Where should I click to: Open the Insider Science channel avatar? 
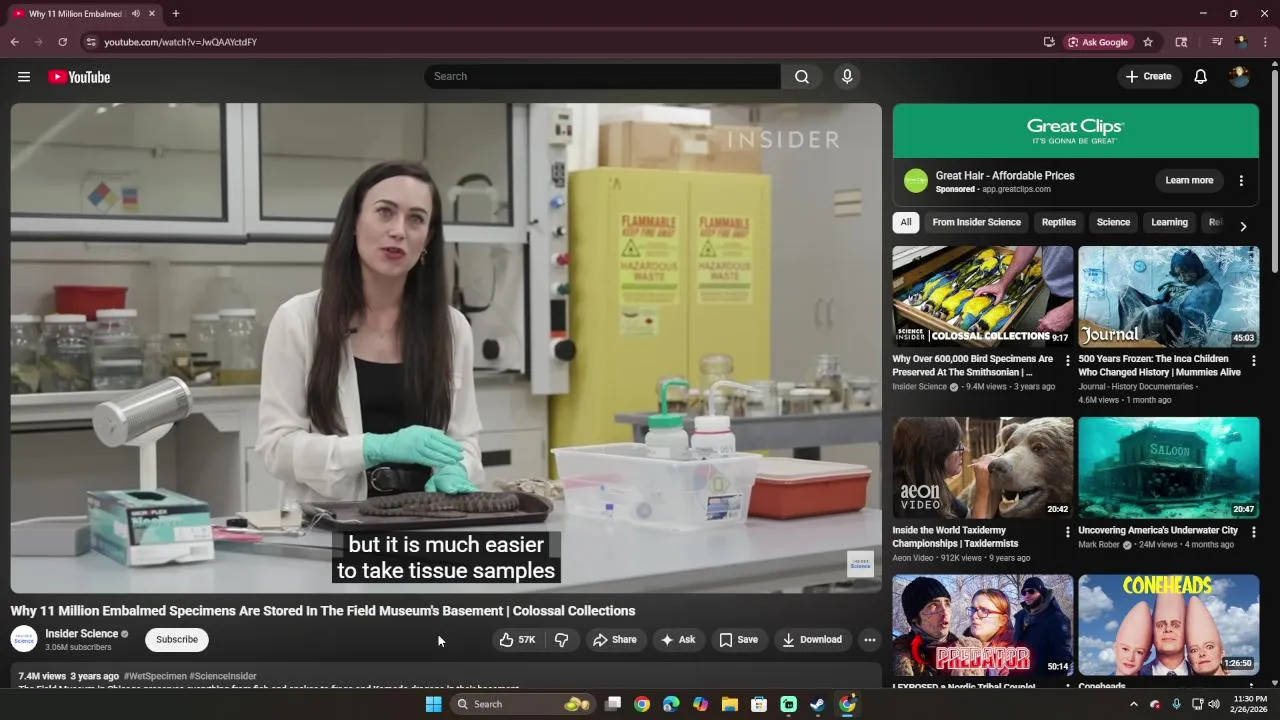tap(24, 639)
